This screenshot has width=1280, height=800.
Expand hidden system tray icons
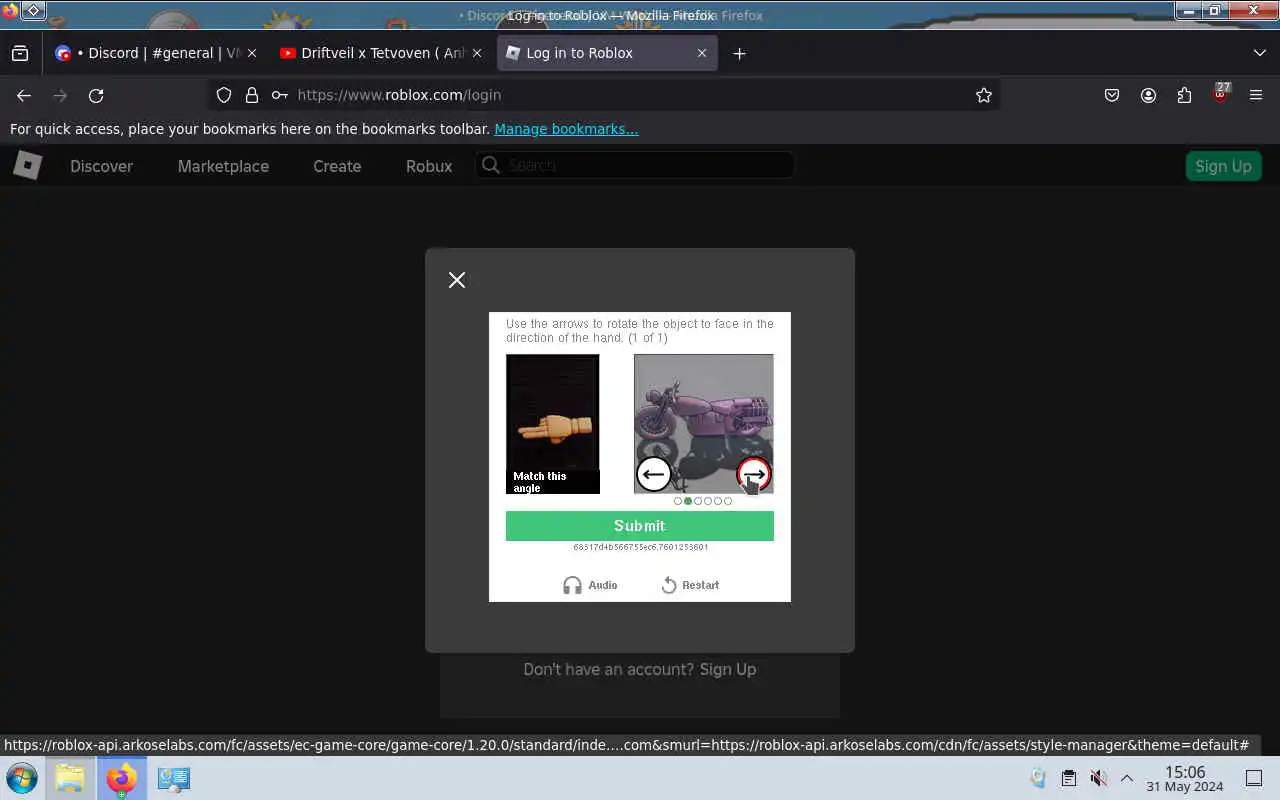(1127, 778)
